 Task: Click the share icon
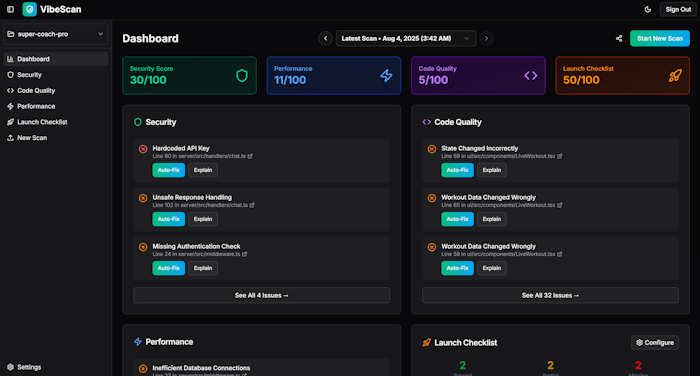click(x=619, y=38)
